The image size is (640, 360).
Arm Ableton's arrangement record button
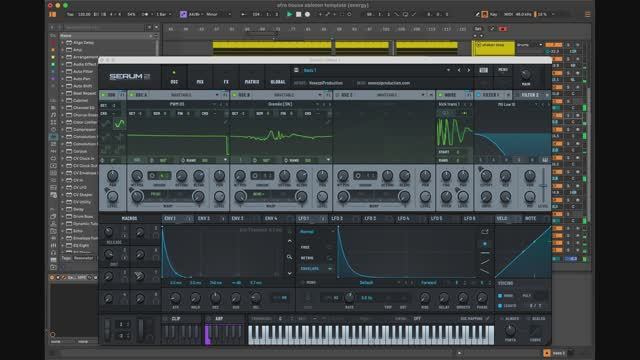(x=307, y=14)
